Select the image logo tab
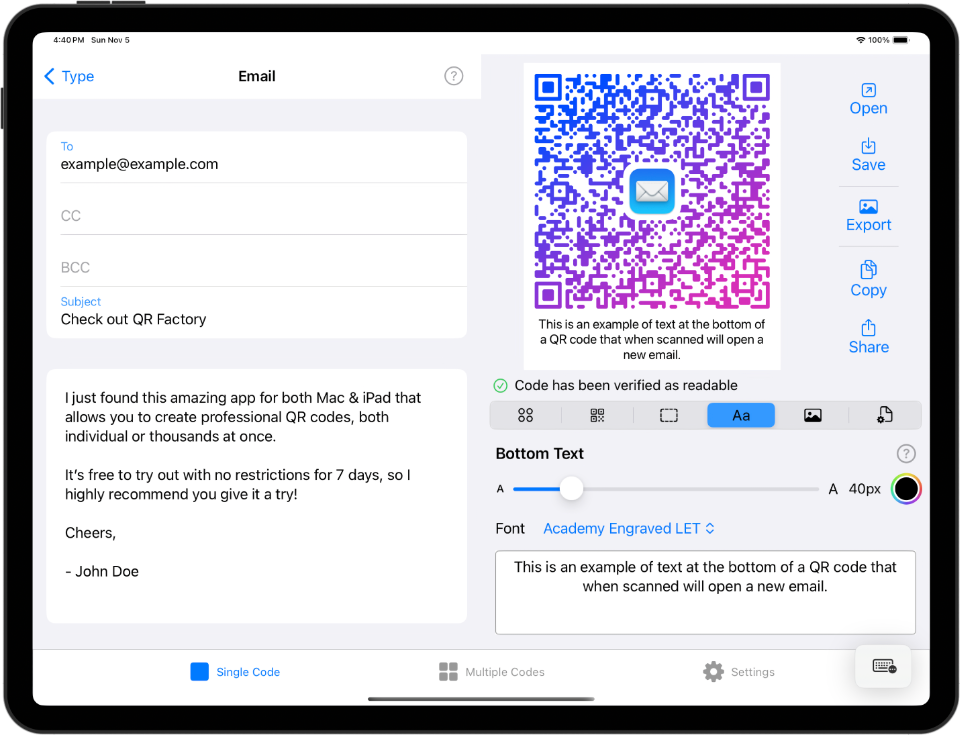Viewport: 960px width, 735px height. tap(812, 415)
